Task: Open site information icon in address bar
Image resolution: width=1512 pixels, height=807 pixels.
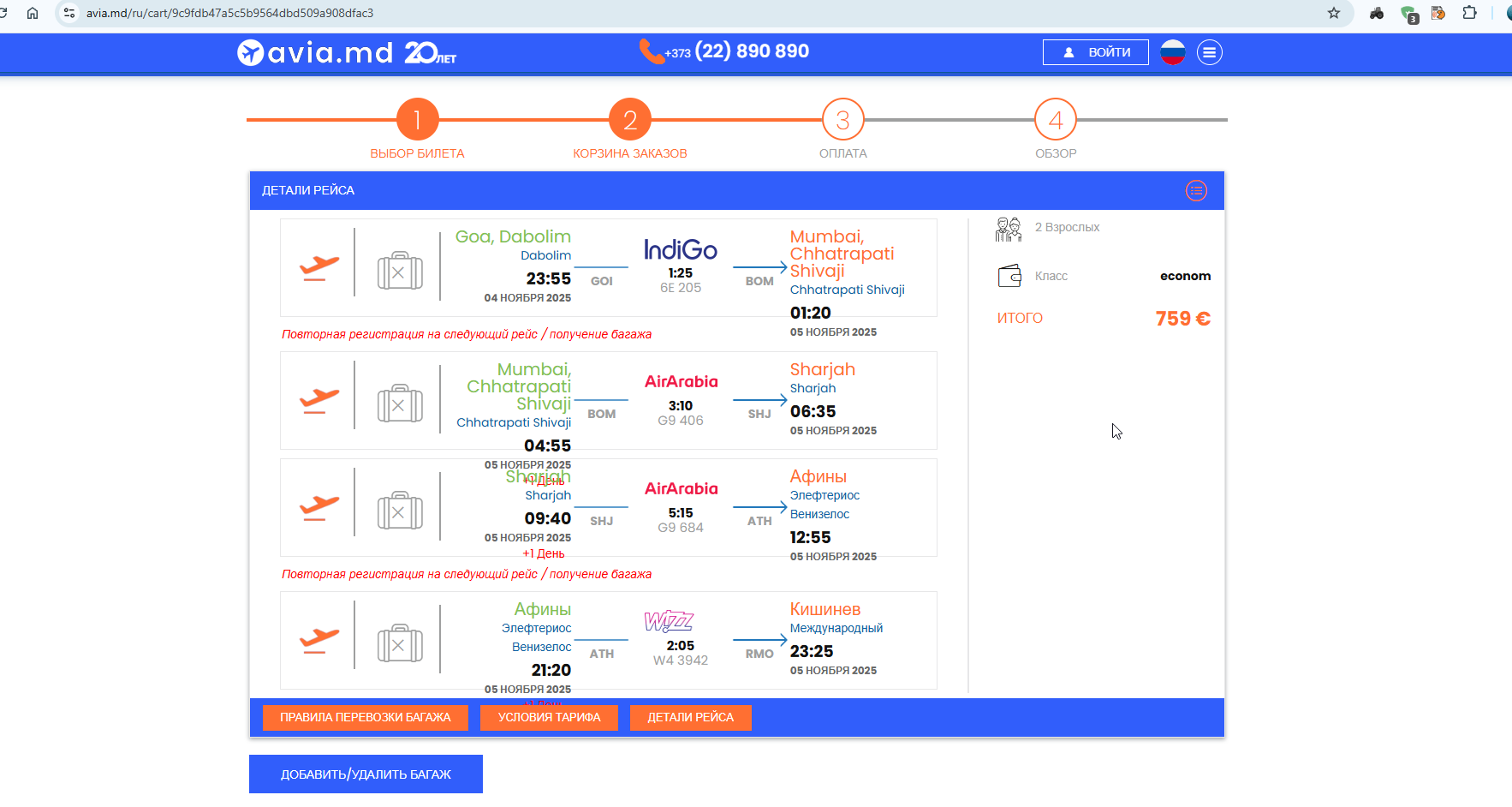Action: pos(69,13)
